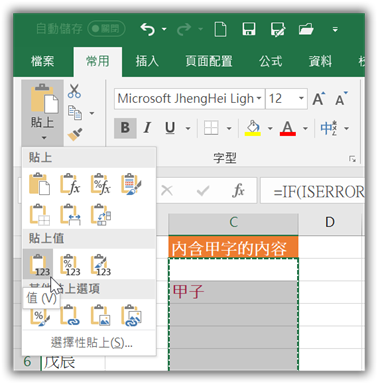Open phonetic guide dropdown arrow
This screenshot has width=378, height=384.
(x=347, y=128)
